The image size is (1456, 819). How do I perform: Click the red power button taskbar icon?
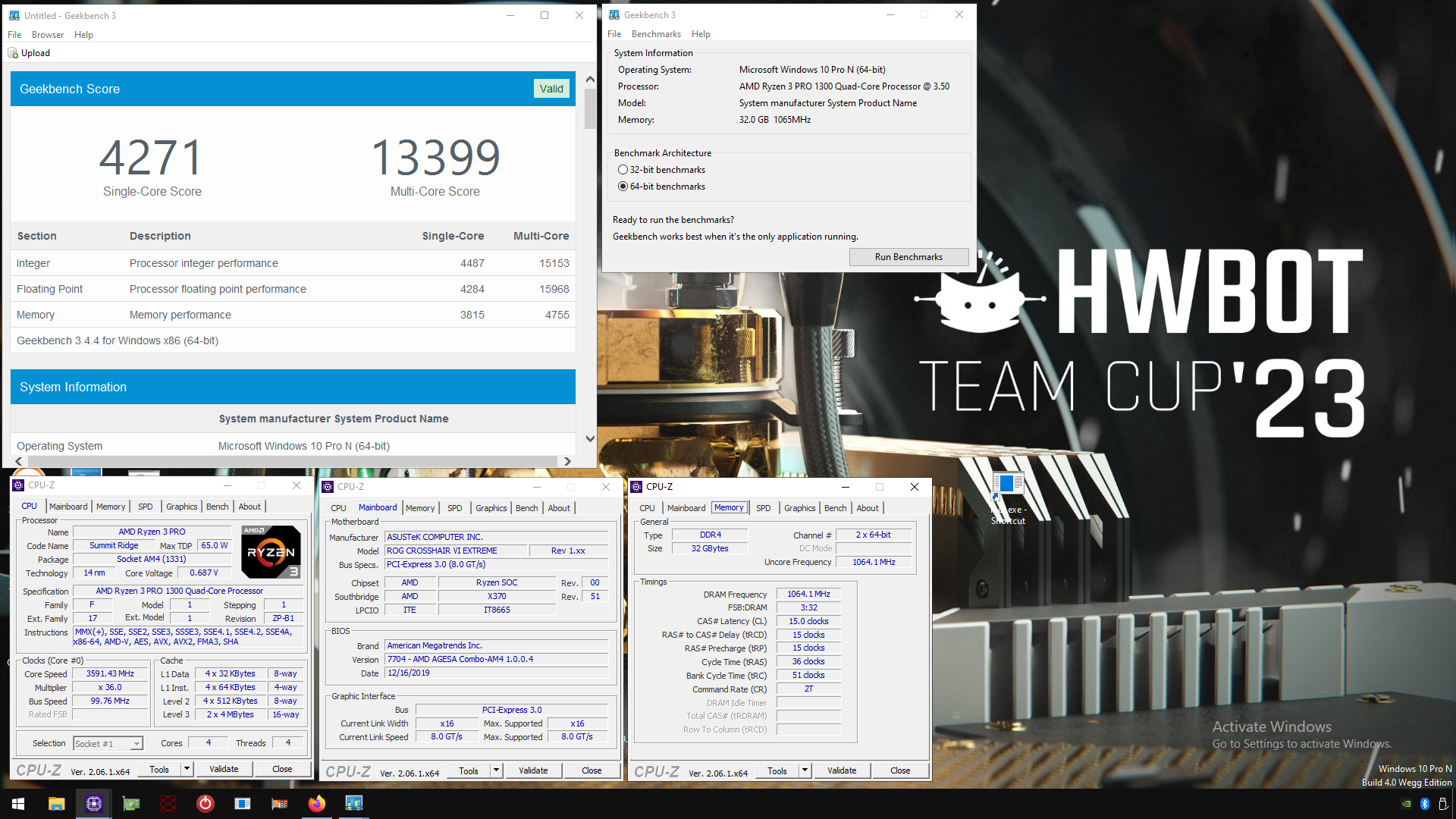pyautogui.click(x=206, y=804)
